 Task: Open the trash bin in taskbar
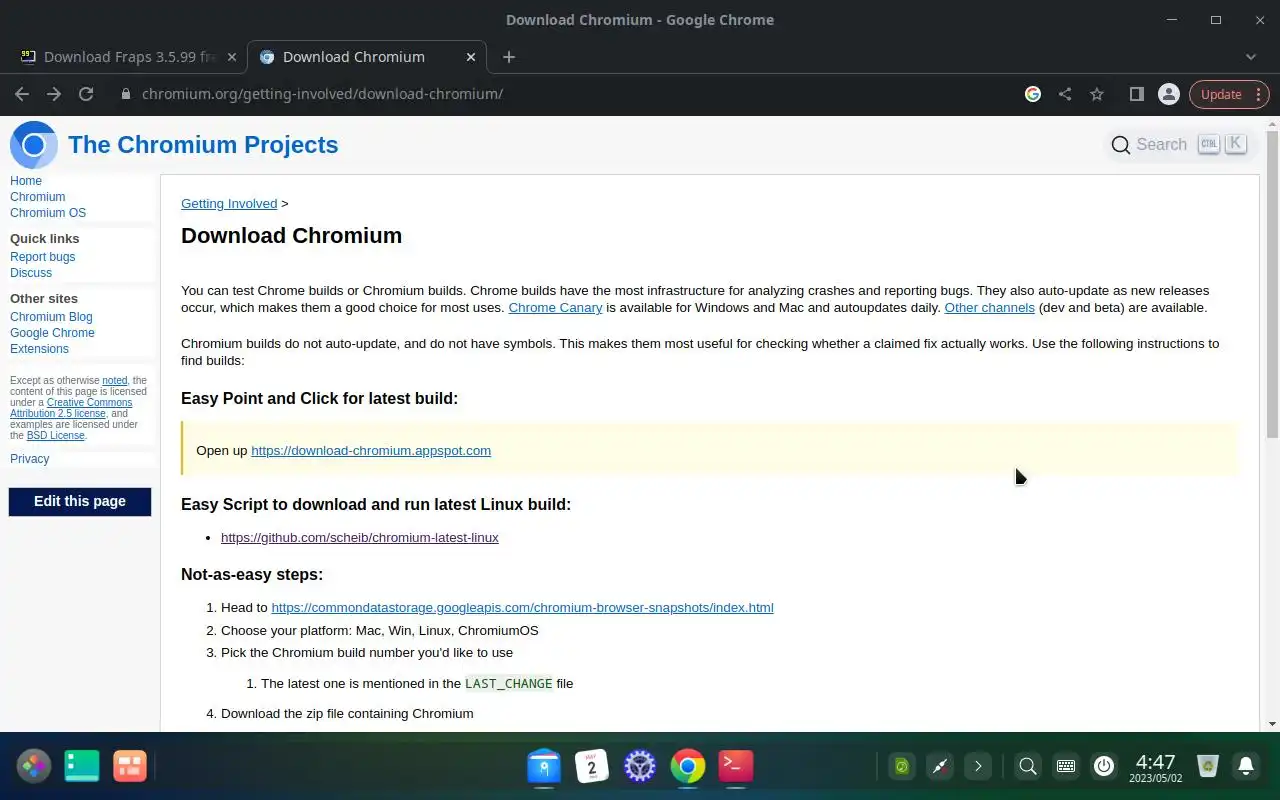tap(1208, 766)
